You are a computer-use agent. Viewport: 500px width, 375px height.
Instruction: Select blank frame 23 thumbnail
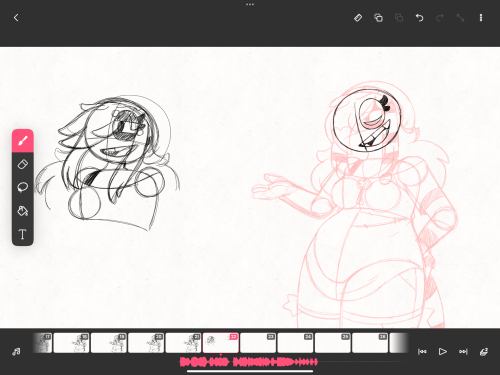coord(258,343)
